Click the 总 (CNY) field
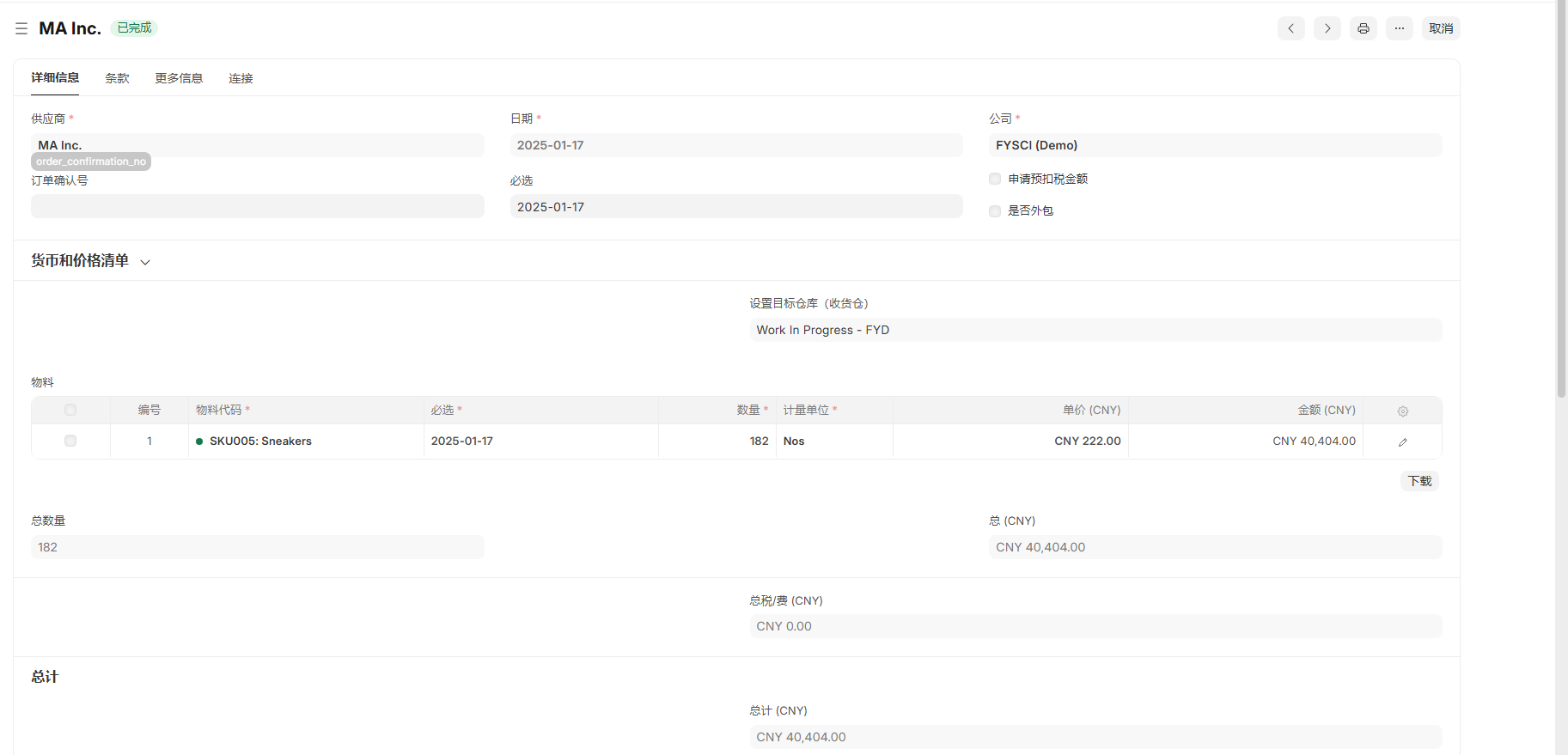The image size is (1568, 755). point(1216,547)
